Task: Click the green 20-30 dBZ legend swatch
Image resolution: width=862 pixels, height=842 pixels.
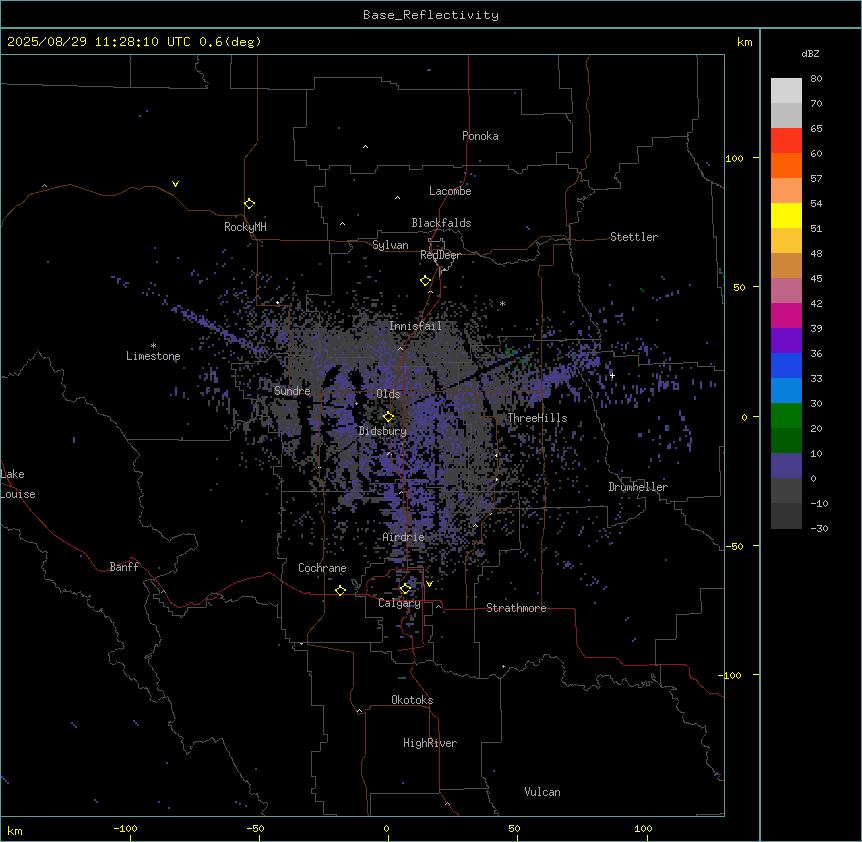Action: tap(786, 416)
